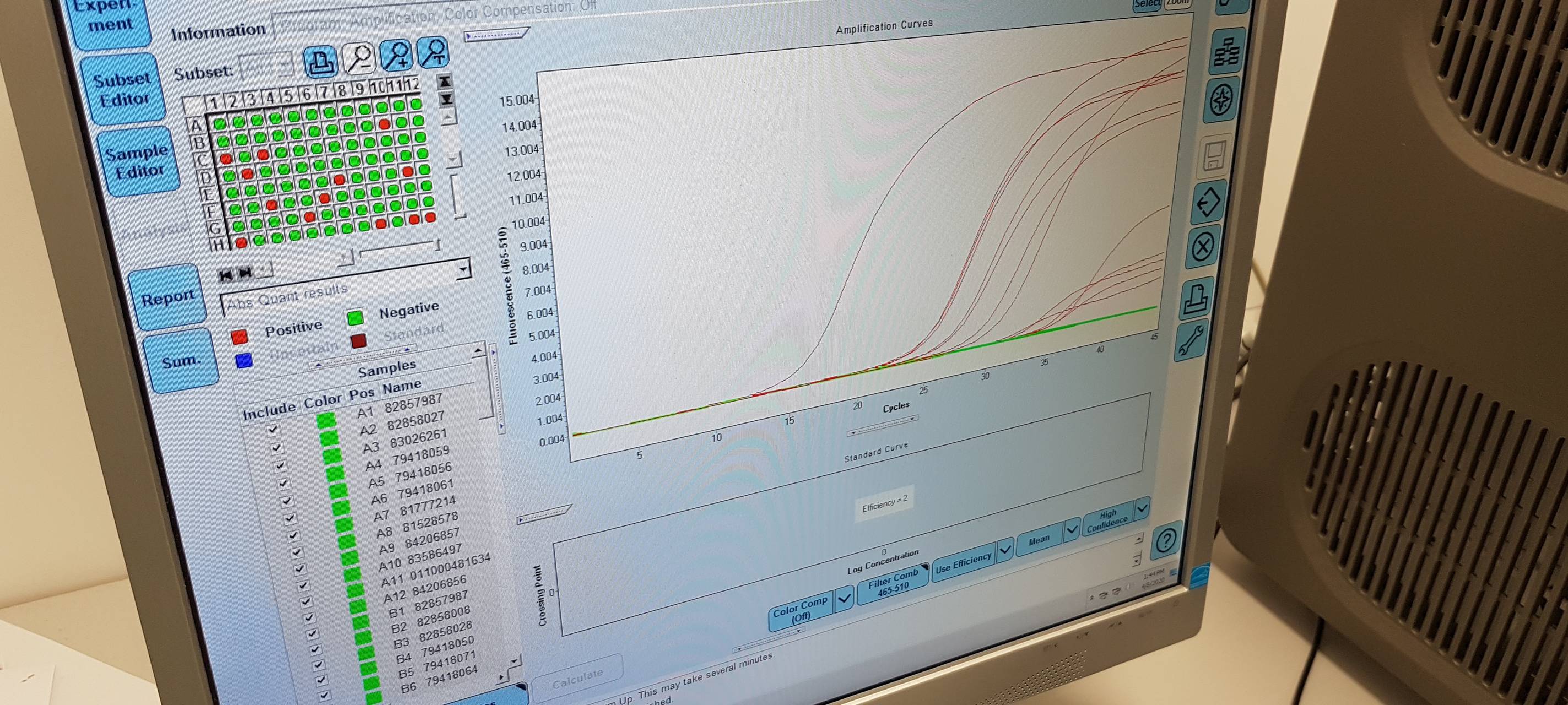Select the red well G12 in the plate
This screenshot has width=1568, height=705.
pyautogui.click(x=430, y=216)
